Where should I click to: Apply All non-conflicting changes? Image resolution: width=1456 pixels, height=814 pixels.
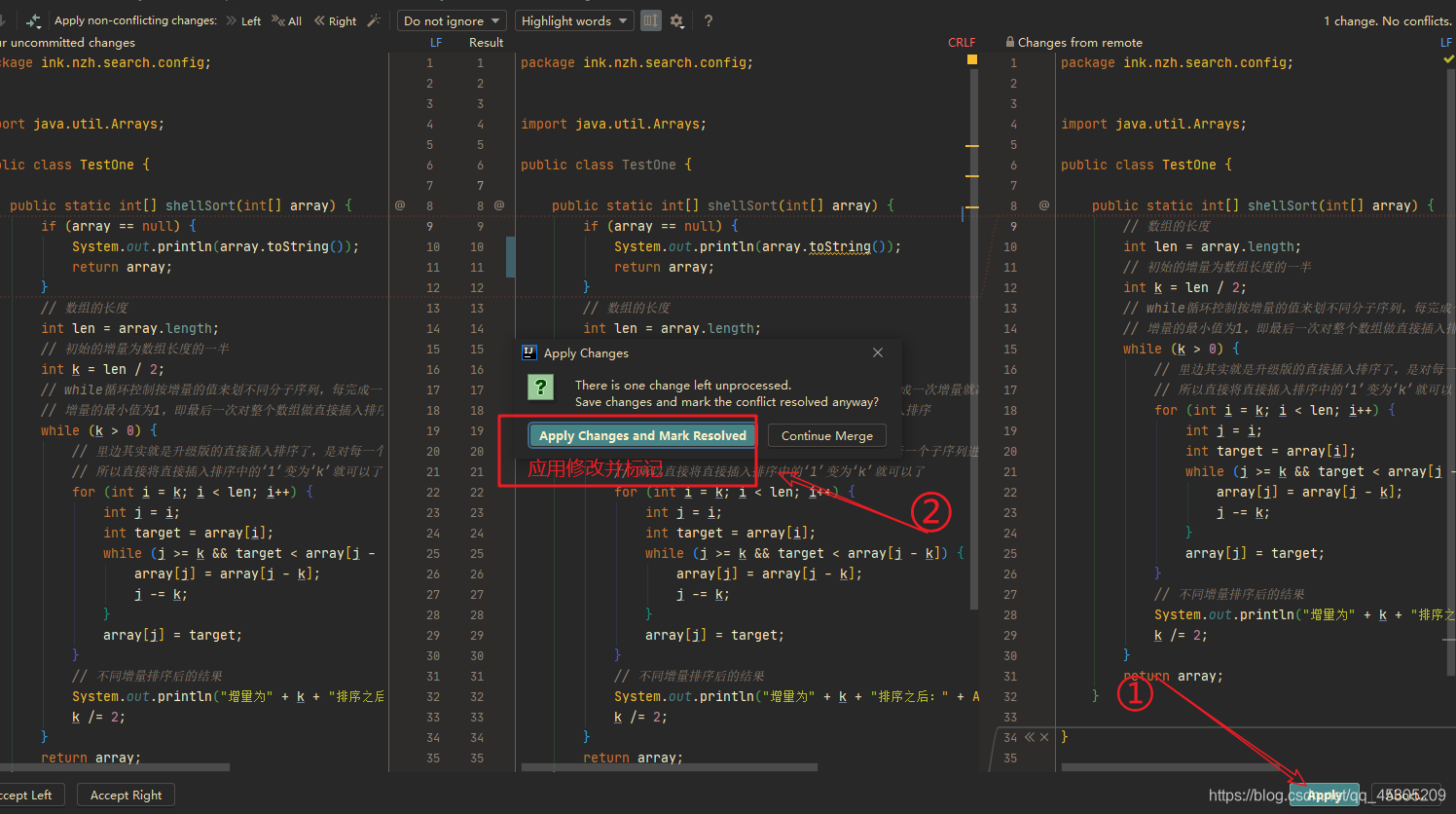point(287,20)
